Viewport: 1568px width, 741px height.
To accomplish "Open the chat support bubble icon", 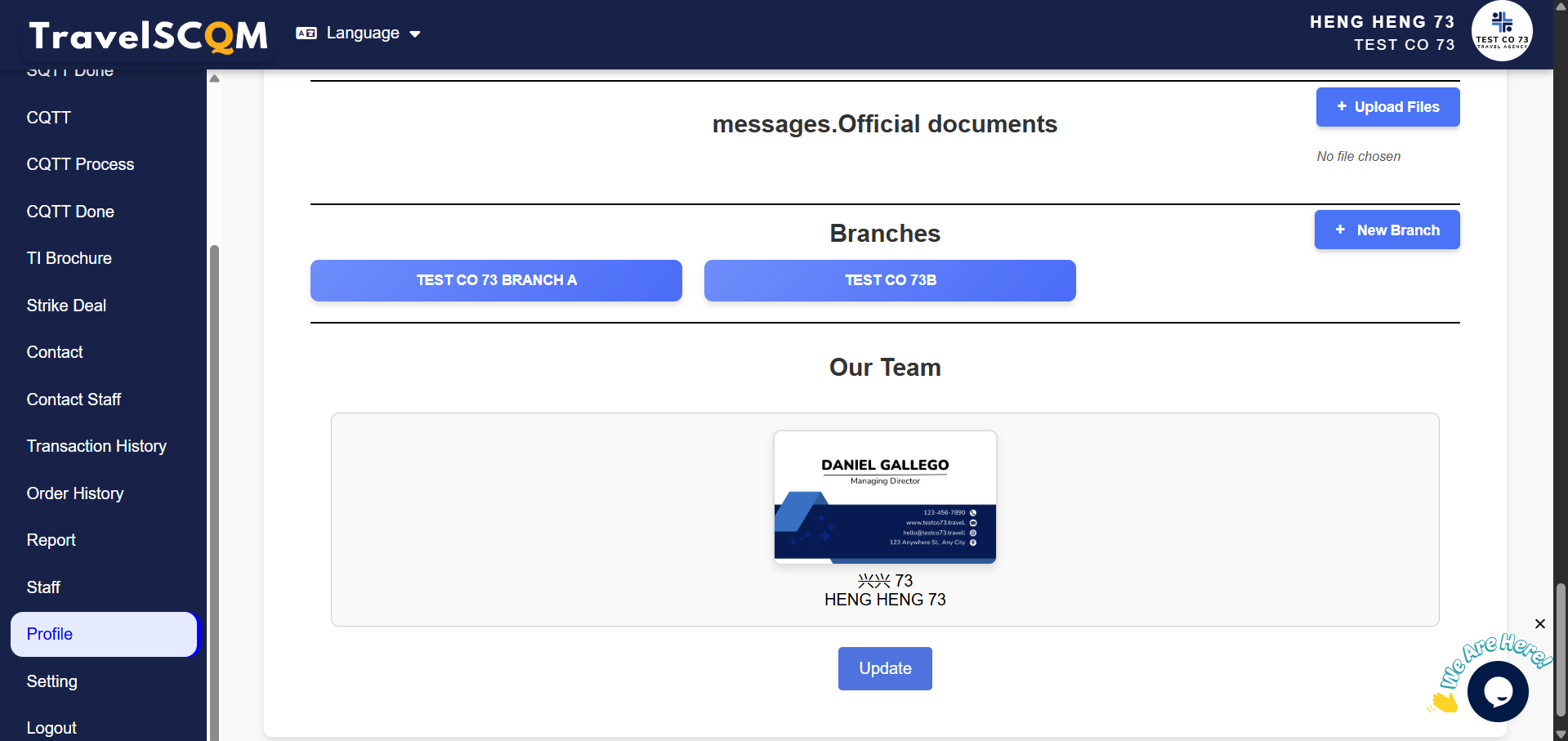I will [x=1497, y=691].
